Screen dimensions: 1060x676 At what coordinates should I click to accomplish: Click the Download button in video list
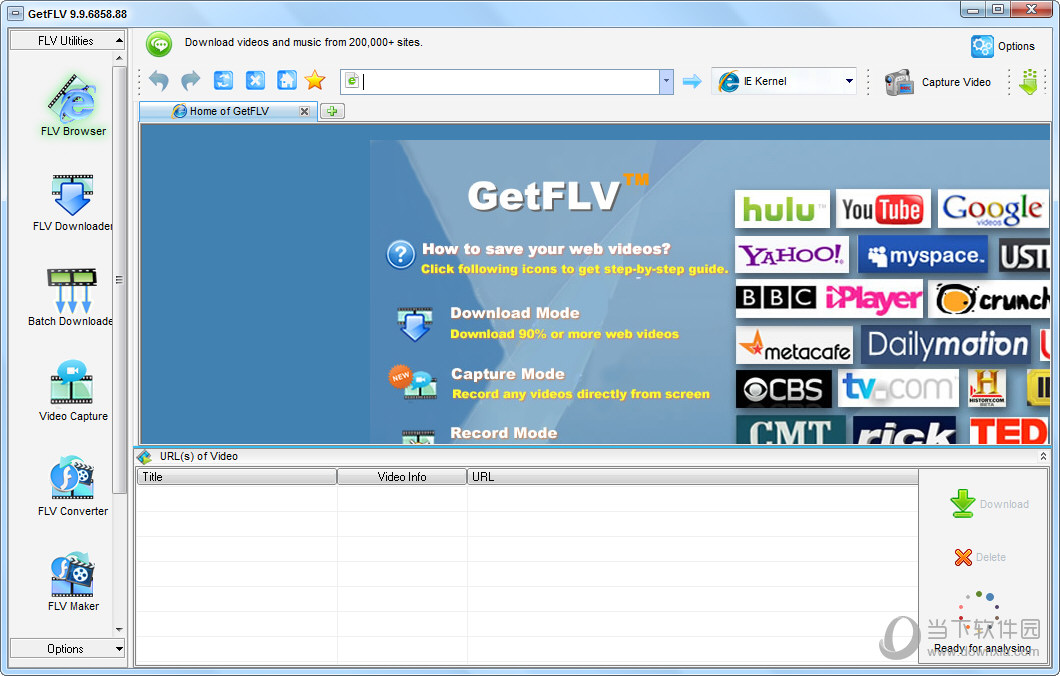click(x=989, y=504)
